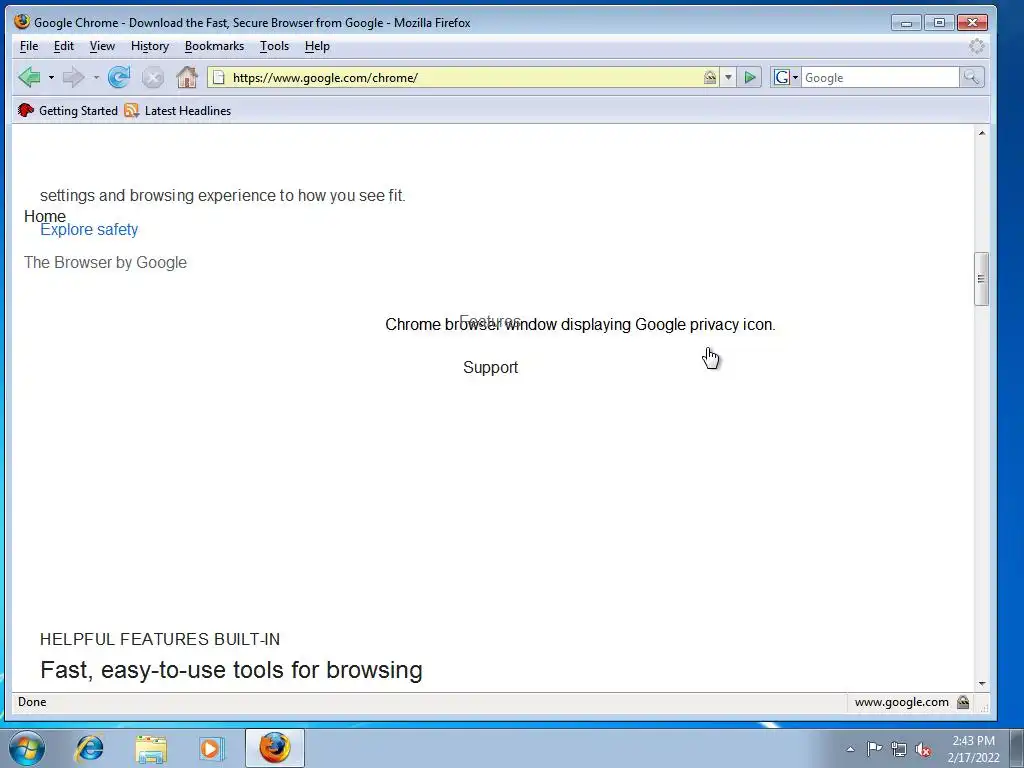This screenshot has height=768, width=1024.
Task: Open the Getting Started bookmark
Action: pyautogui.click(x=68, y=110)
